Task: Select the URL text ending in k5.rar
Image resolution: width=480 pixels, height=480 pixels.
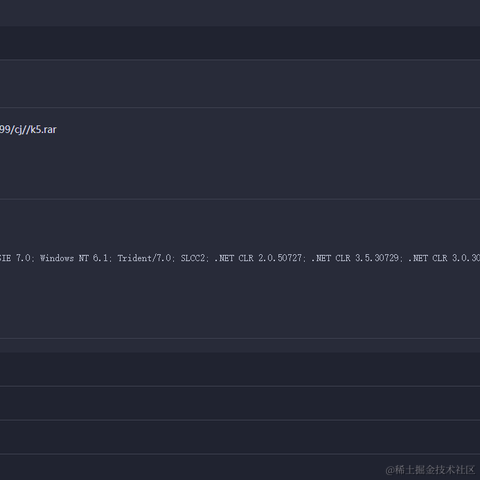Action: [28, 129]
